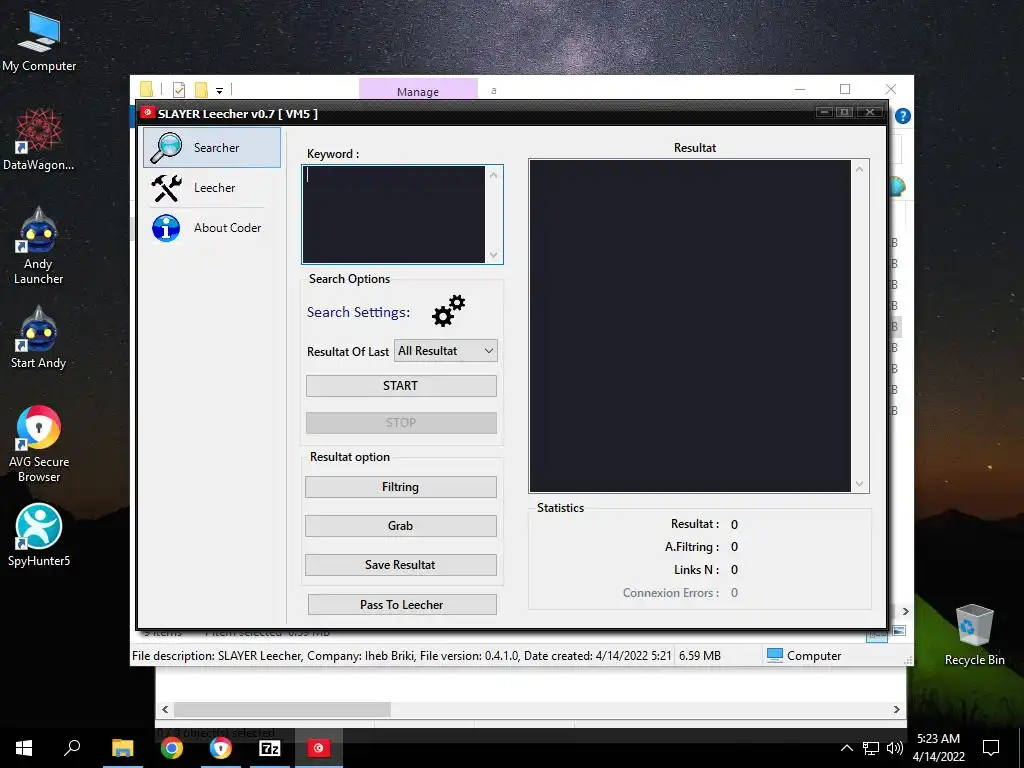
Task: Open File Explorer from taskbar
Action: (122, 748)
